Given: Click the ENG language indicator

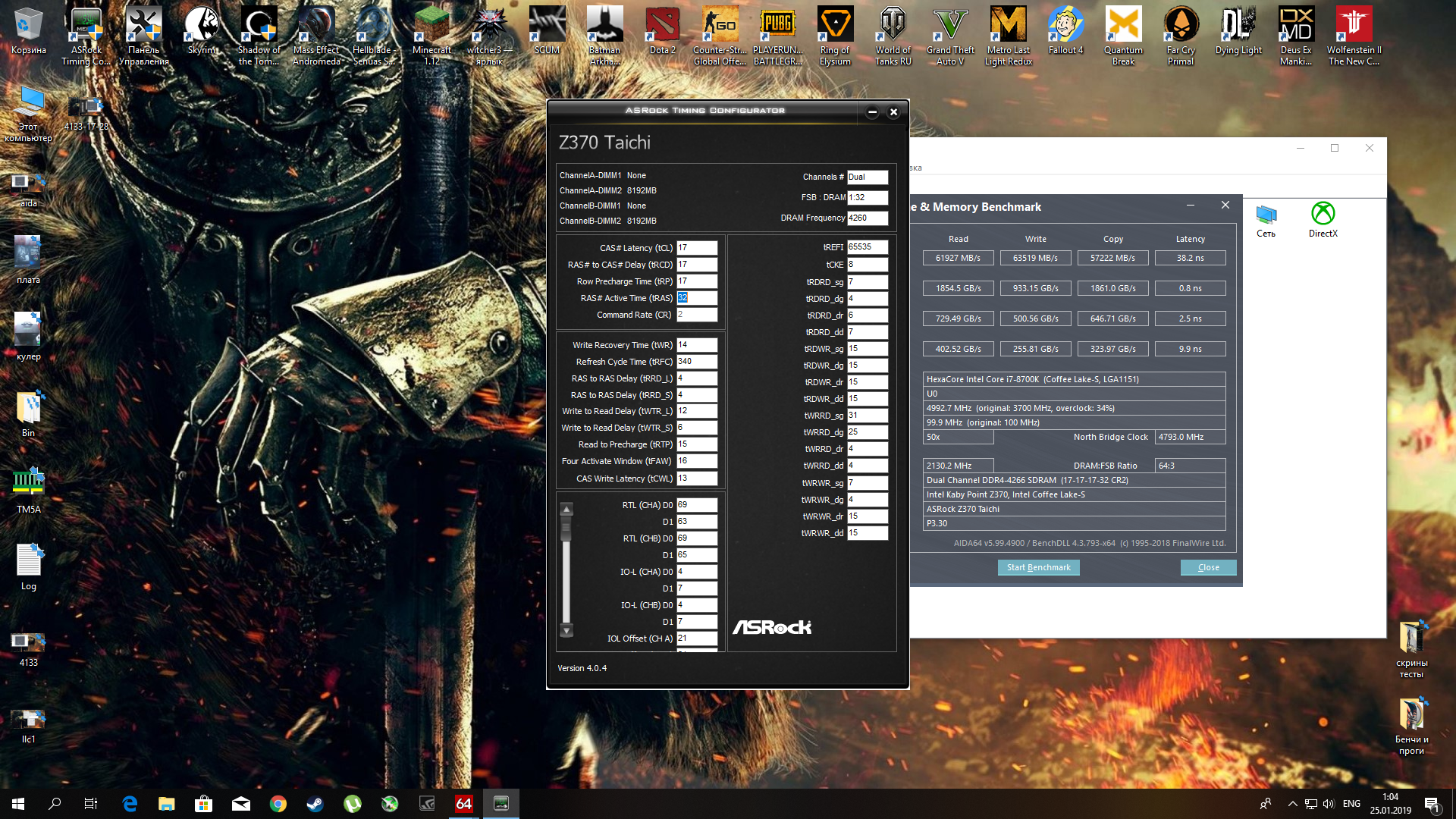Looking at the screenshot, I should point(1351,804).
